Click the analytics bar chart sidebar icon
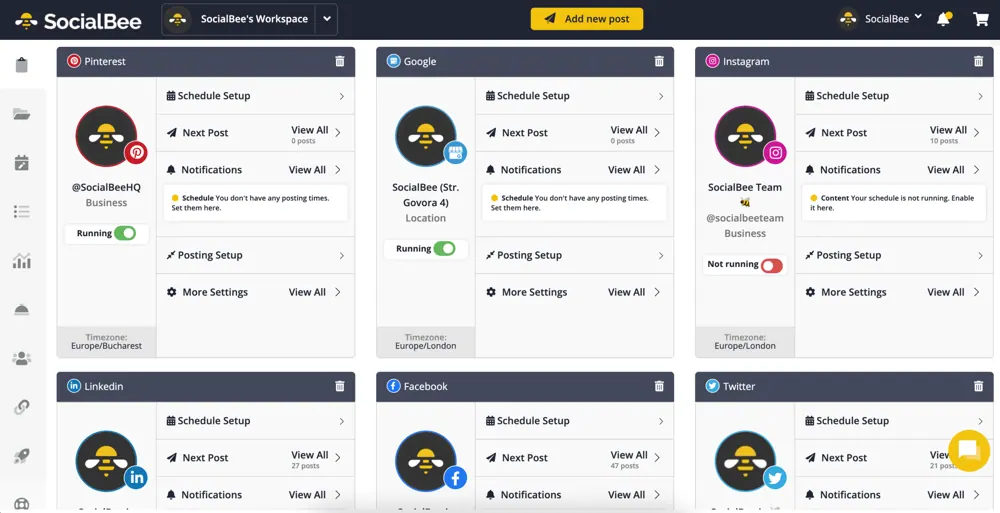 pos(22,261)
